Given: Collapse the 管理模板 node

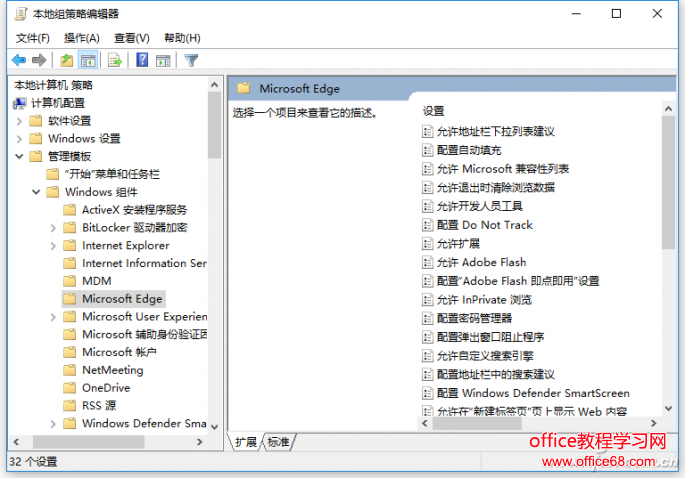Looking at the screenshot, I should click(19, 156).
